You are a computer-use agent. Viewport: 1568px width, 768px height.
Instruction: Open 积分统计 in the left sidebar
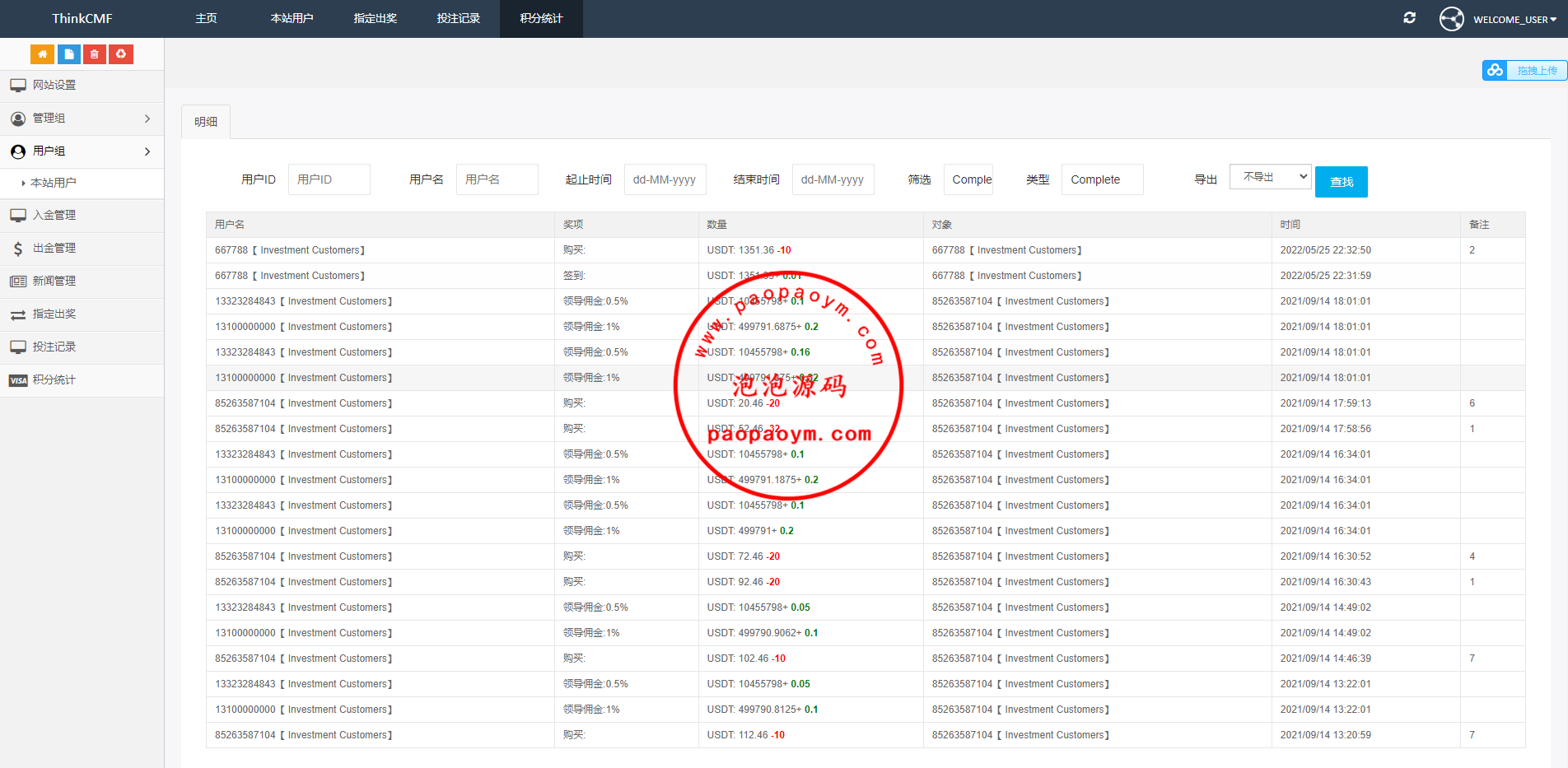(x=54, y=380)
